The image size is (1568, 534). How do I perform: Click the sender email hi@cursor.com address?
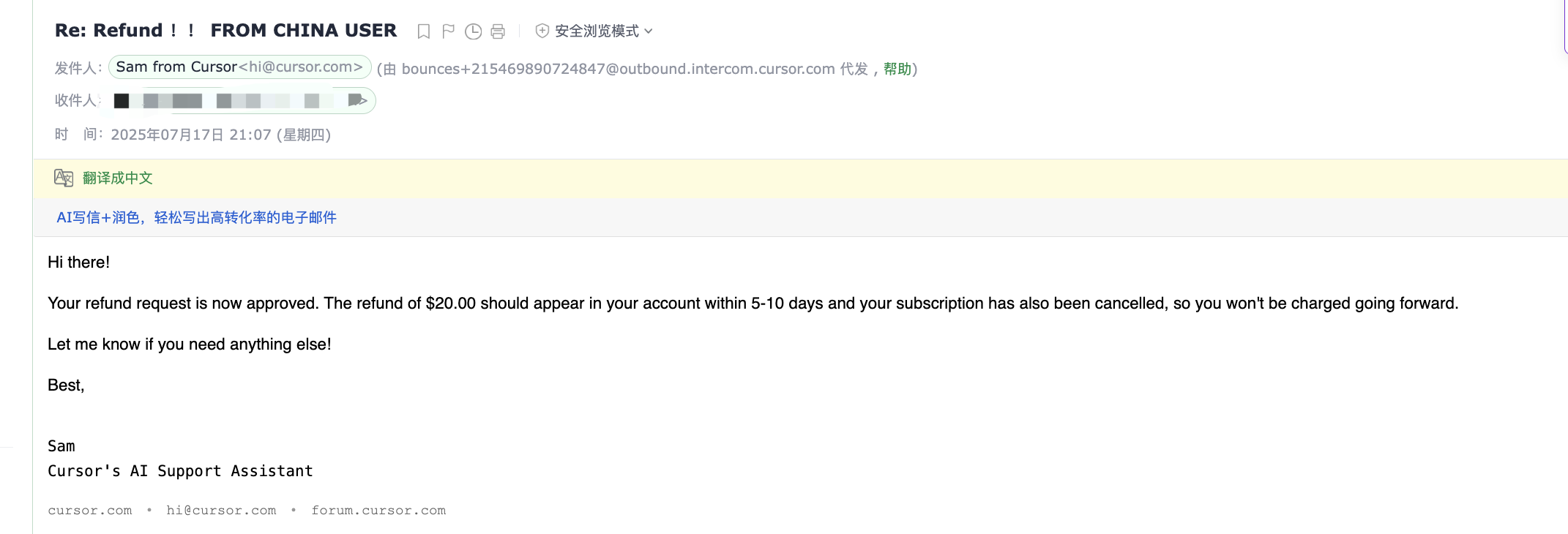(301, 67)
